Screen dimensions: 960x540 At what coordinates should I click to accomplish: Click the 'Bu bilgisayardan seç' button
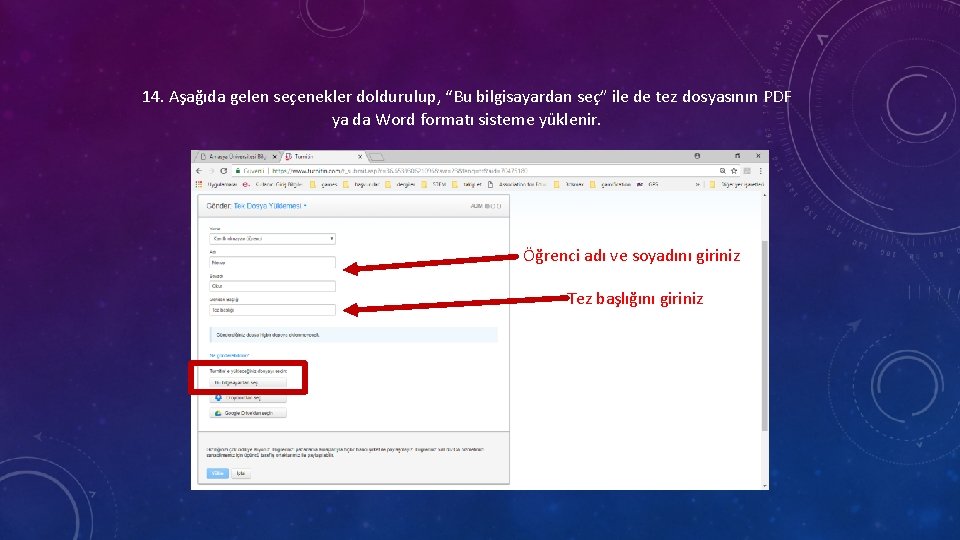click(247, 383)
